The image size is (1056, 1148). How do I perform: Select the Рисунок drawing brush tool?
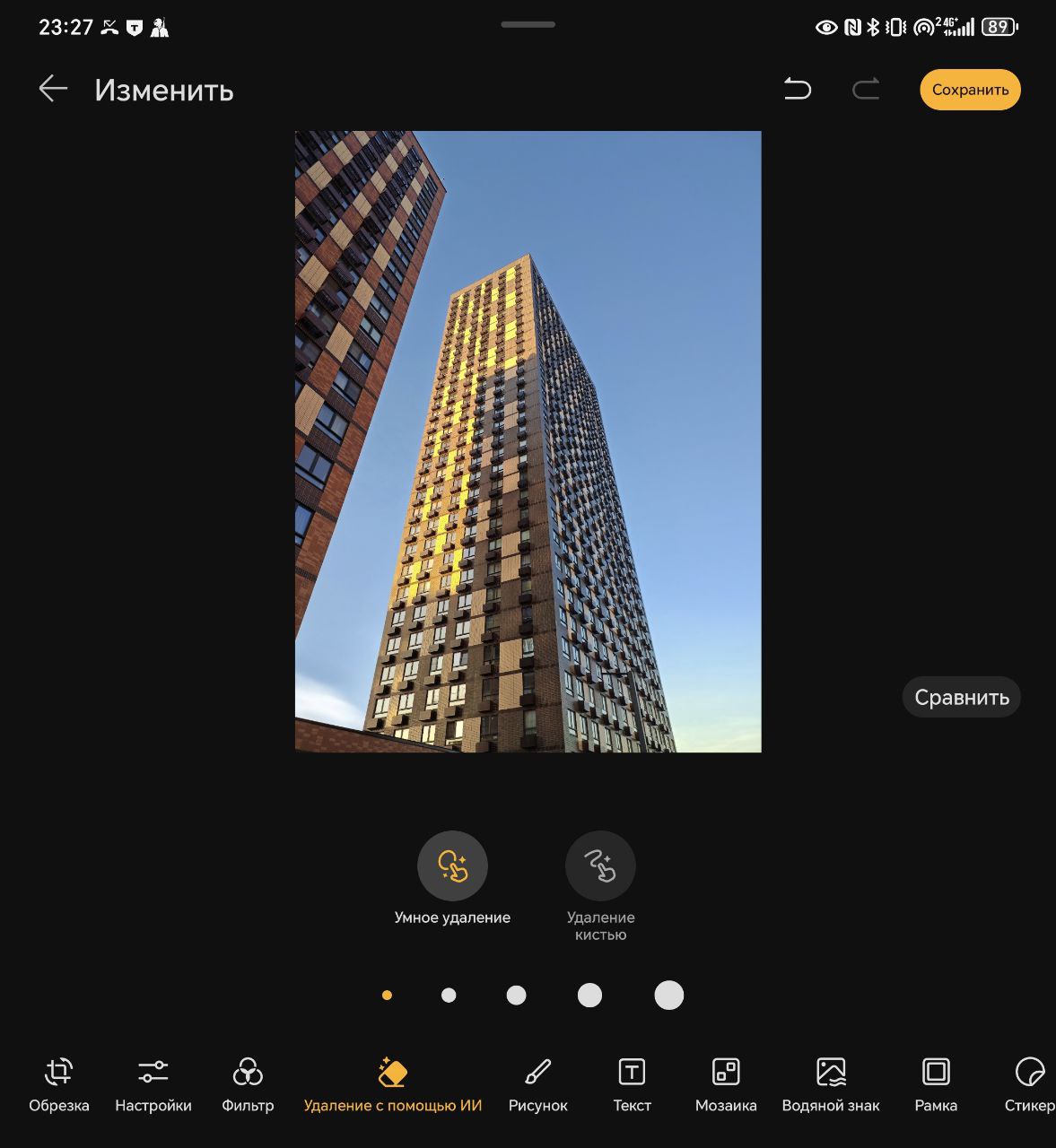click(537, 1084)
